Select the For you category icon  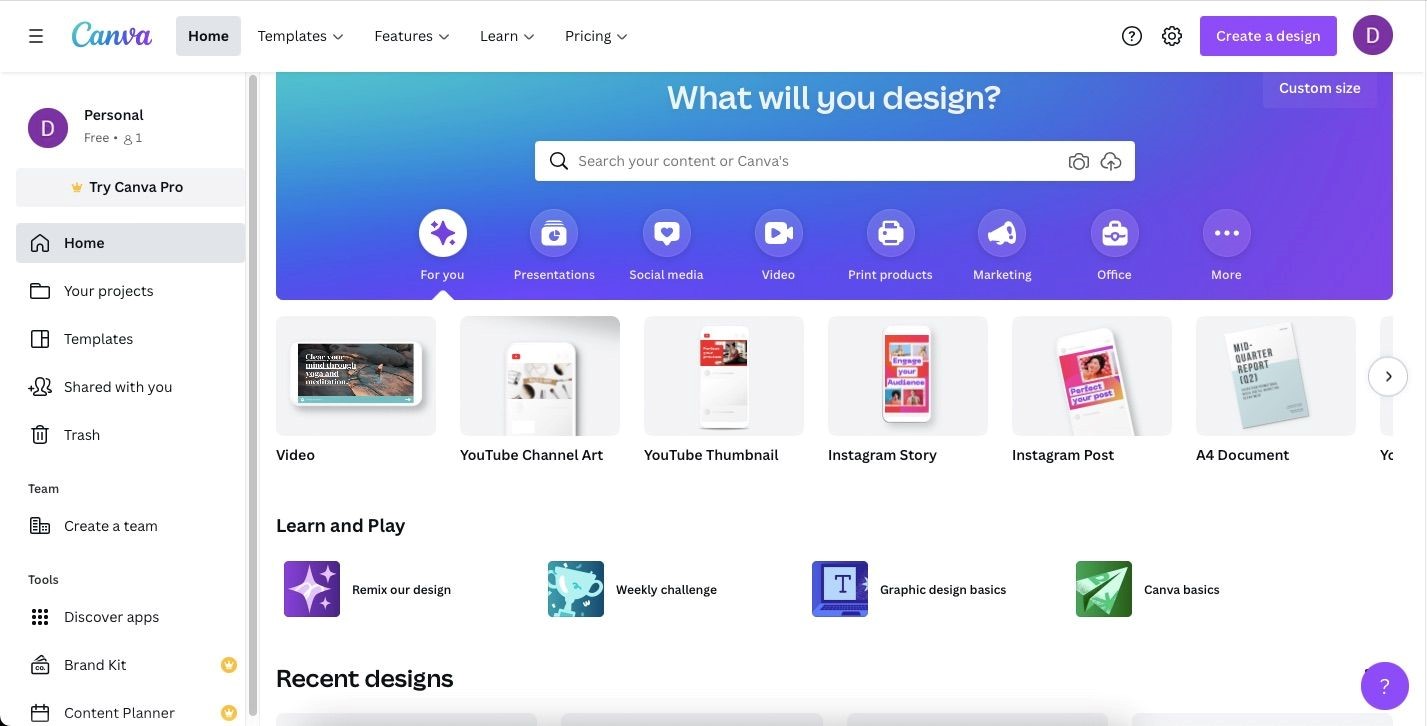pyautogui.click(x=443, y=233)
